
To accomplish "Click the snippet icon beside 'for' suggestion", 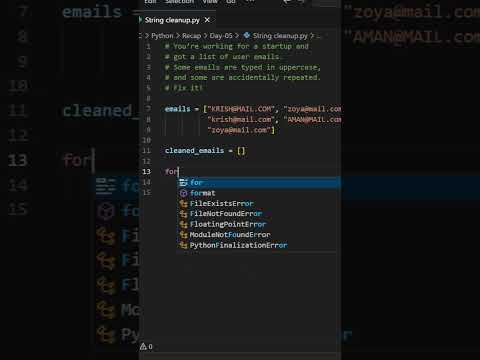I will click(x=183, y=182).
